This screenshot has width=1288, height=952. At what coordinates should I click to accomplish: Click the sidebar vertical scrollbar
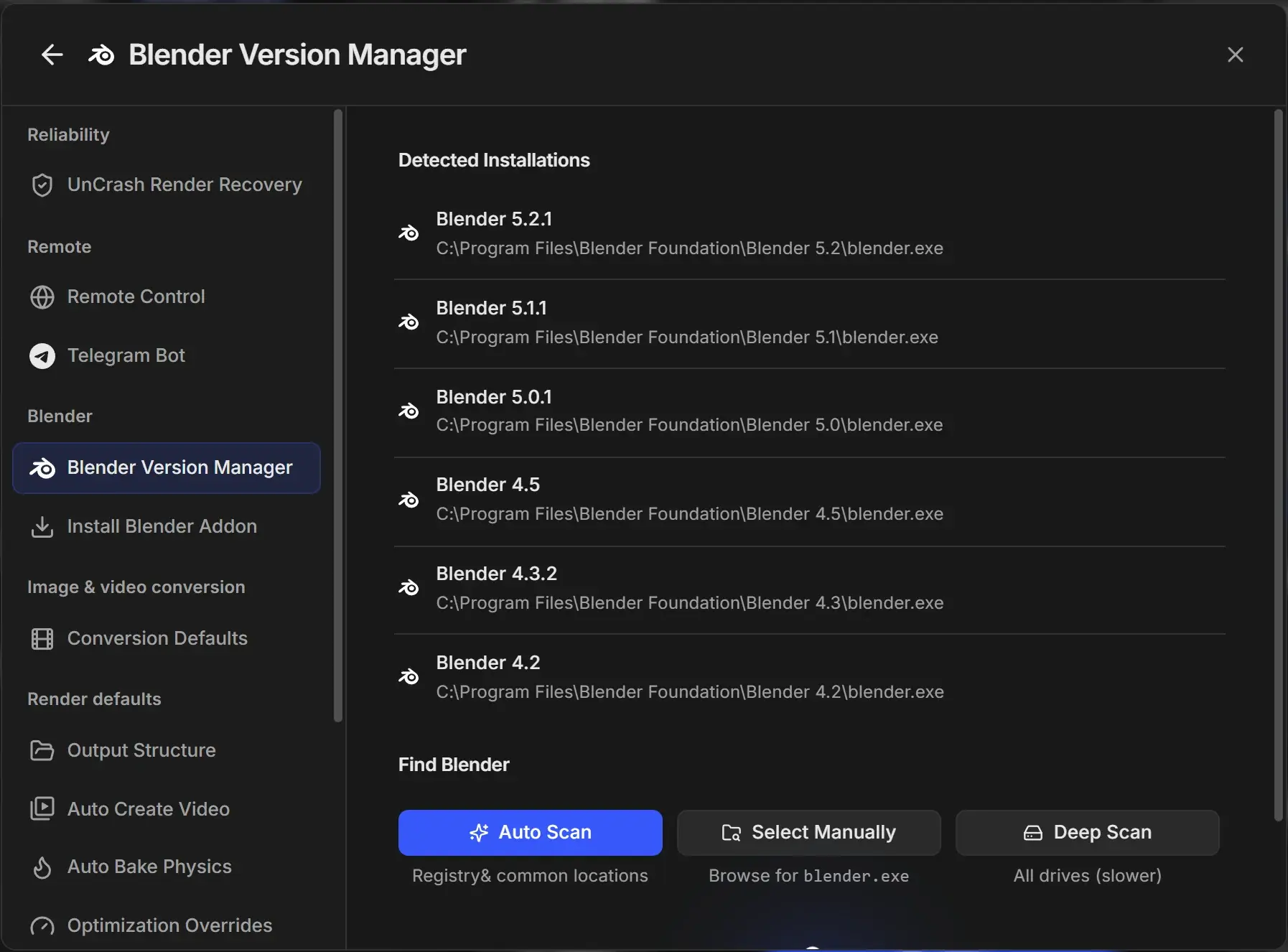tap(338, 416)
